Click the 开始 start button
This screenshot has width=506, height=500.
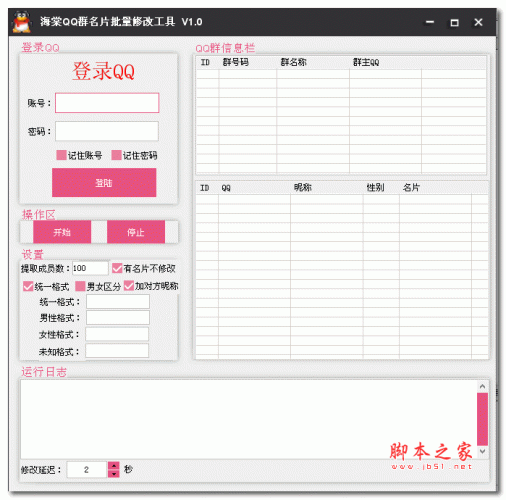point(62,232)
